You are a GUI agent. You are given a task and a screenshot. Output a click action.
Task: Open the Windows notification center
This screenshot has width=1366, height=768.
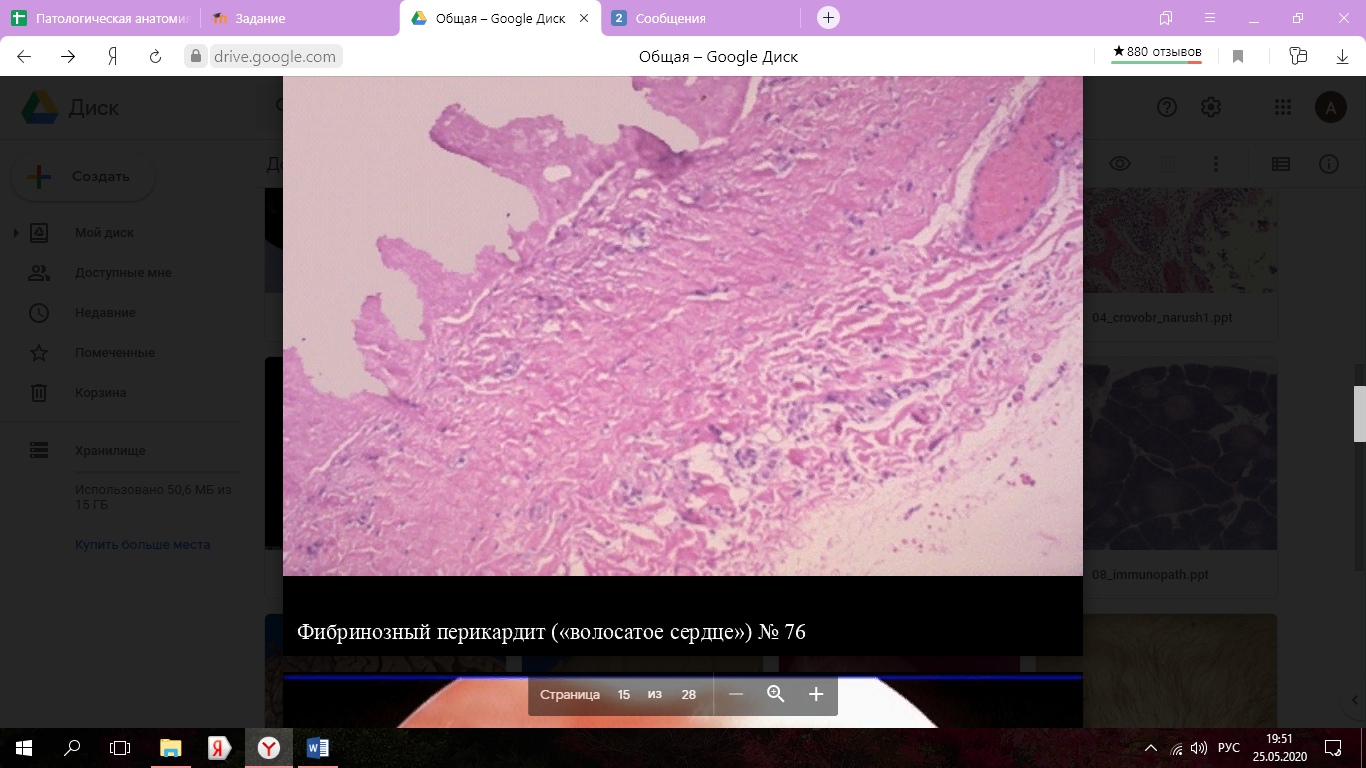(1333, 747)
